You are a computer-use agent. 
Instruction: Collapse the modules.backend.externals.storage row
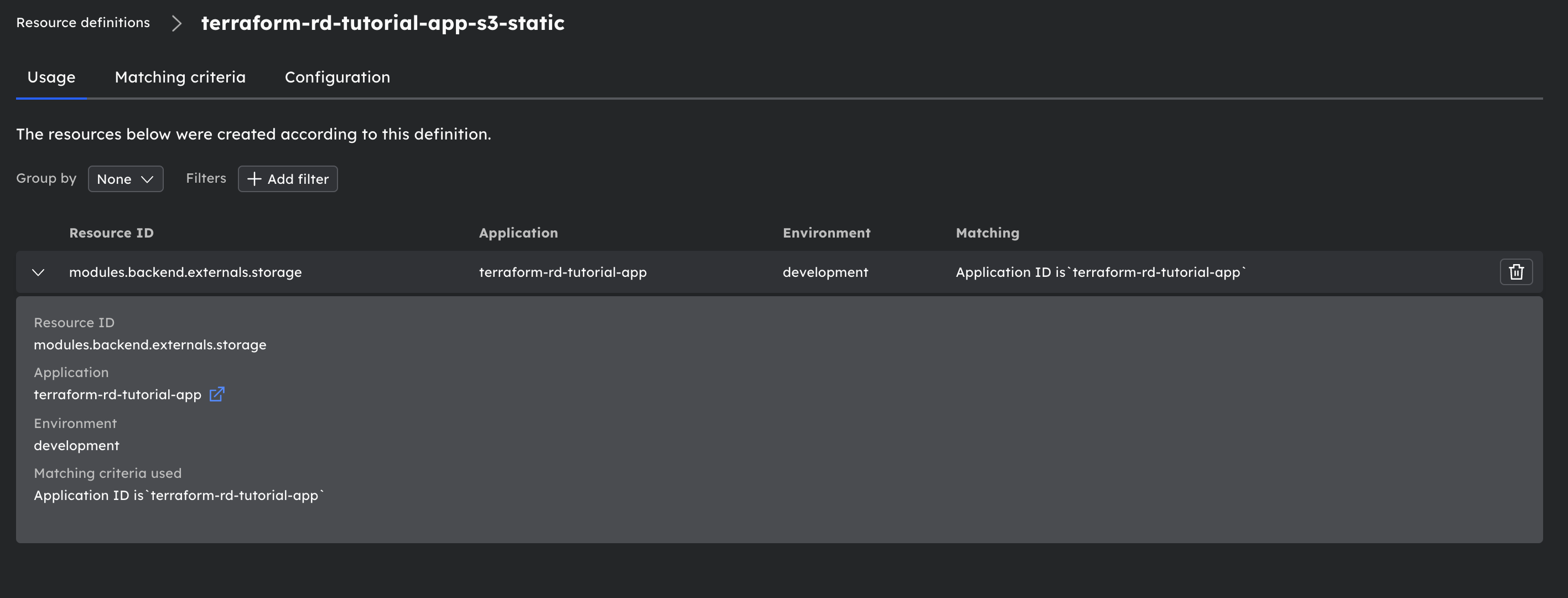[38, 272]
